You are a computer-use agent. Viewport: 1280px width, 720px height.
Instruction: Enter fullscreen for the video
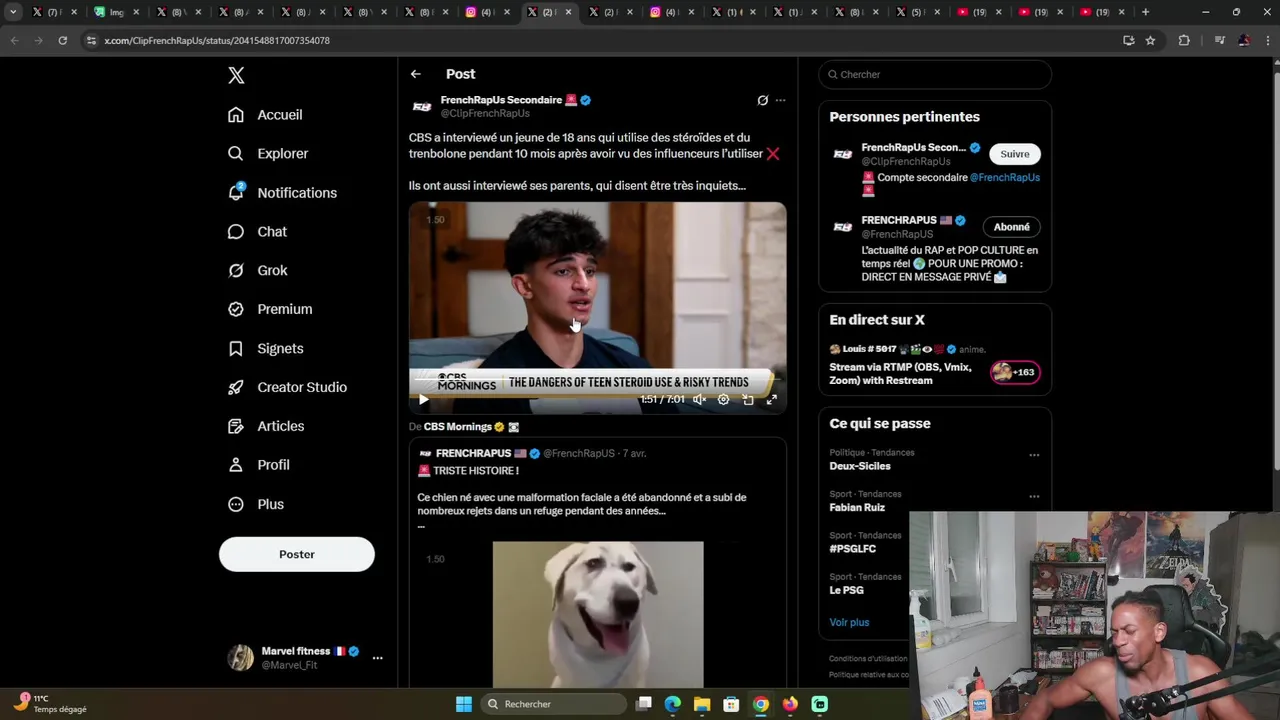point(772,399)
